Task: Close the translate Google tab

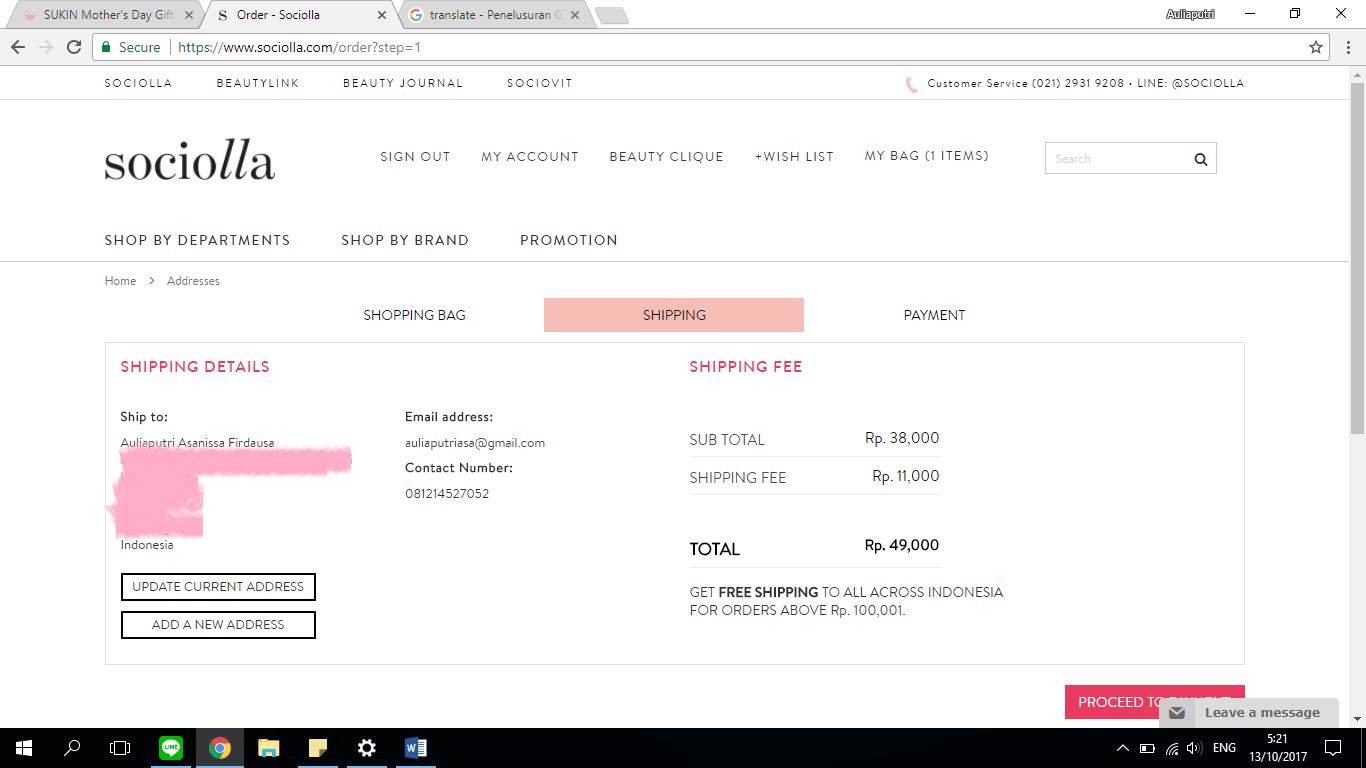Action: point(575,15)
